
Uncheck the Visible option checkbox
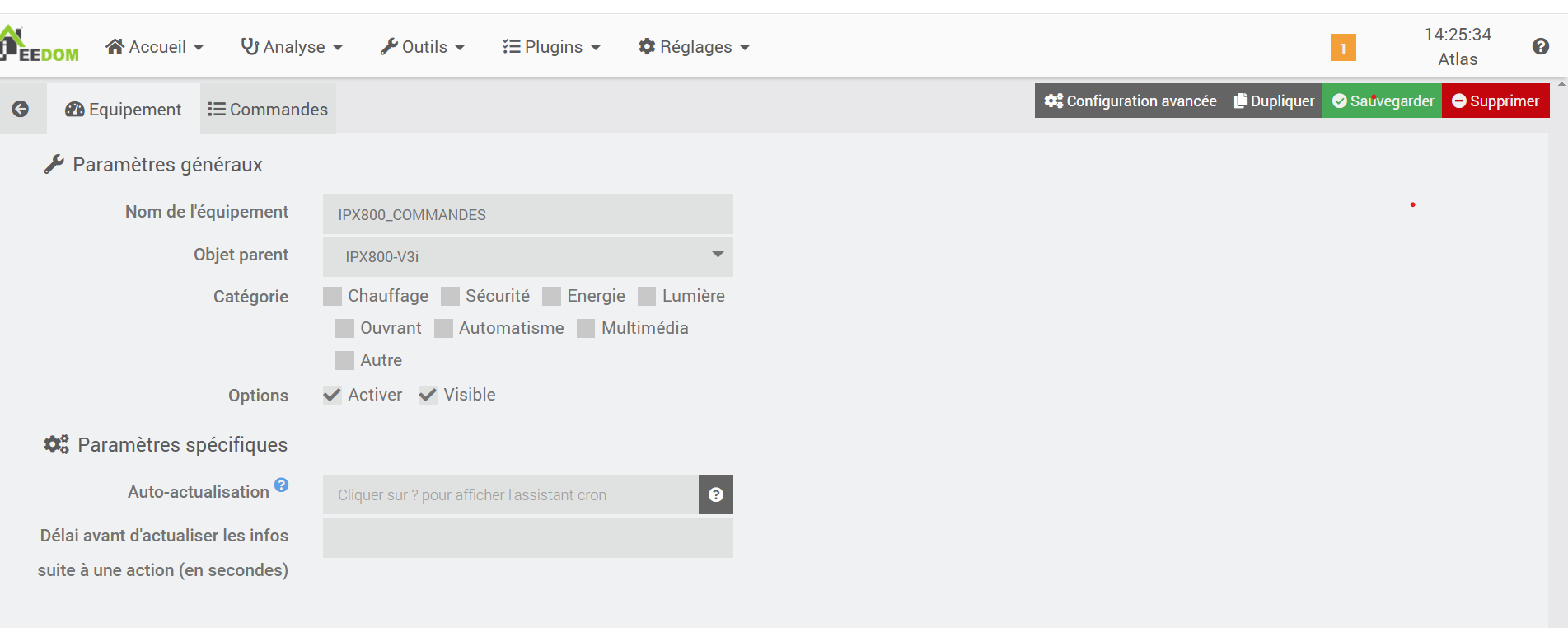click(x=428, y=395)
